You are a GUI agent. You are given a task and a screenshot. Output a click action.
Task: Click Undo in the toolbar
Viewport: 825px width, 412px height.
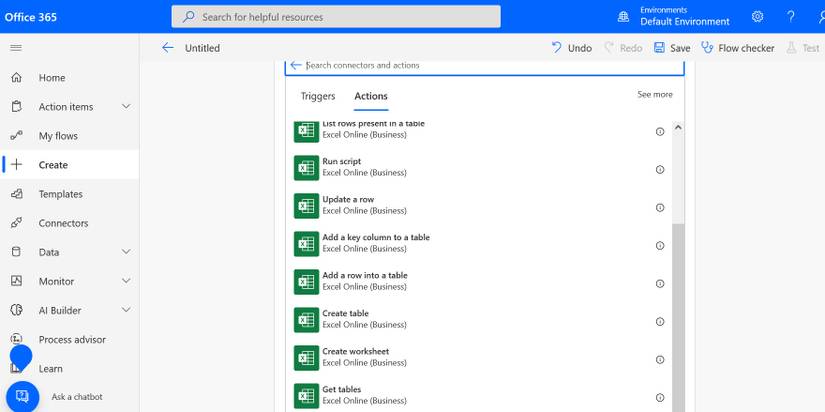(571, 48)
